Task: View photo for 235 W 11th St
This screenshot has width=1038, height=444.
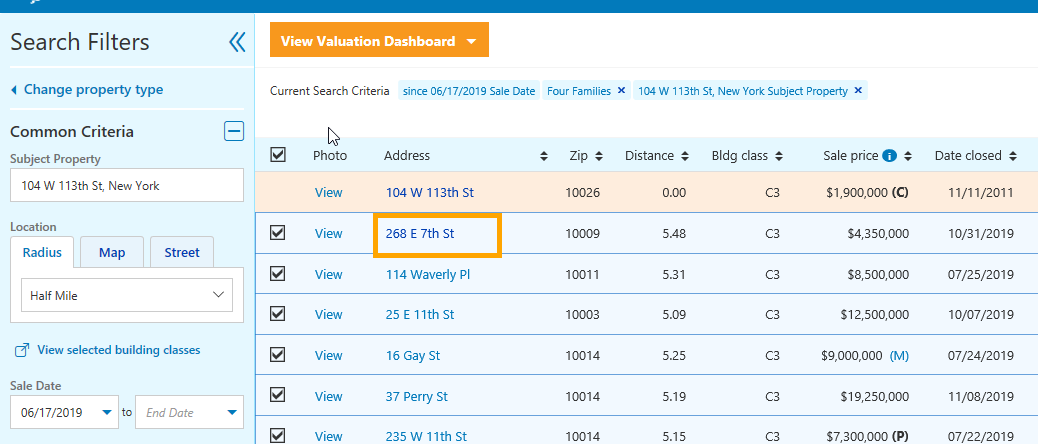Action: click(328, 436)
